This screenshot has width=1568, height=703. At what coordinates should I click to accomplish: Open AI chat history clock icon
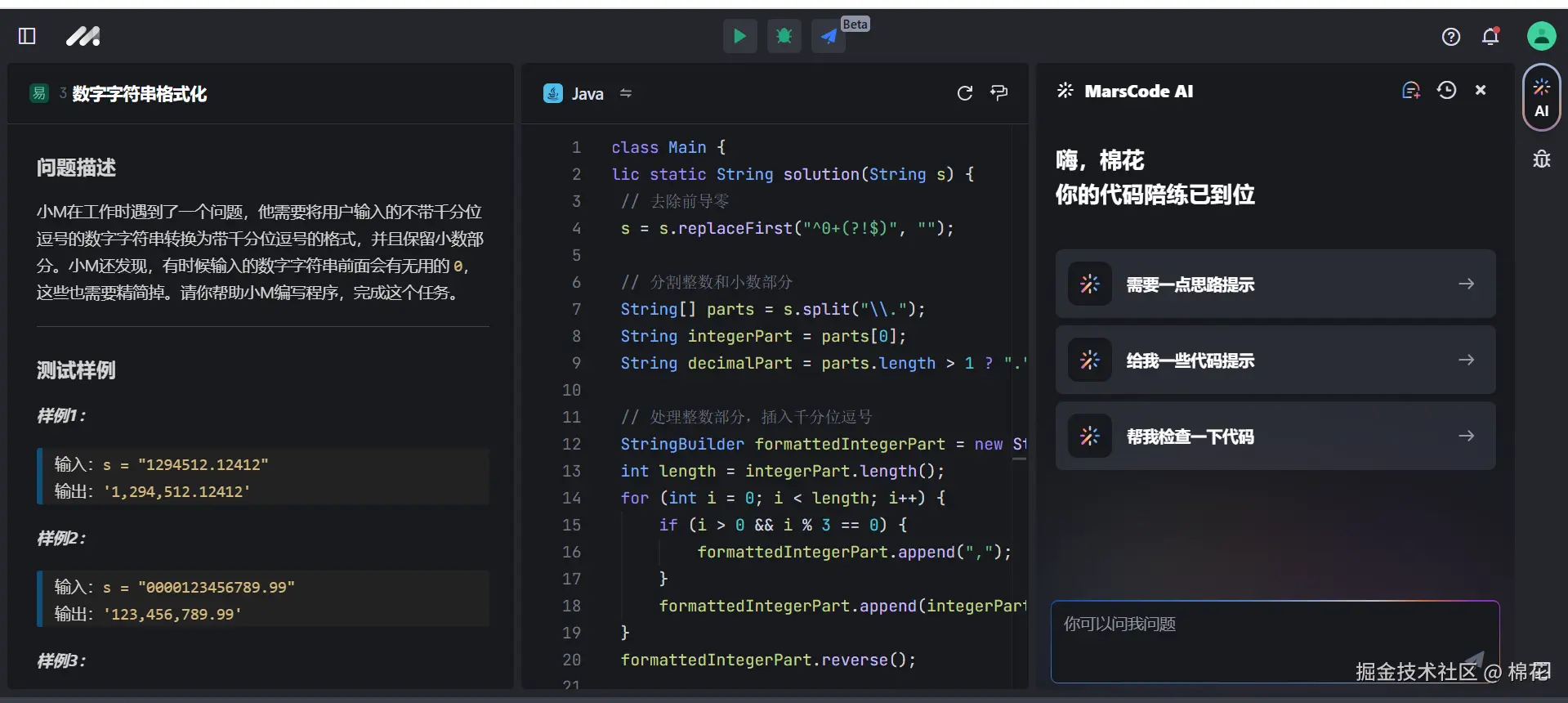(1446, 90)
